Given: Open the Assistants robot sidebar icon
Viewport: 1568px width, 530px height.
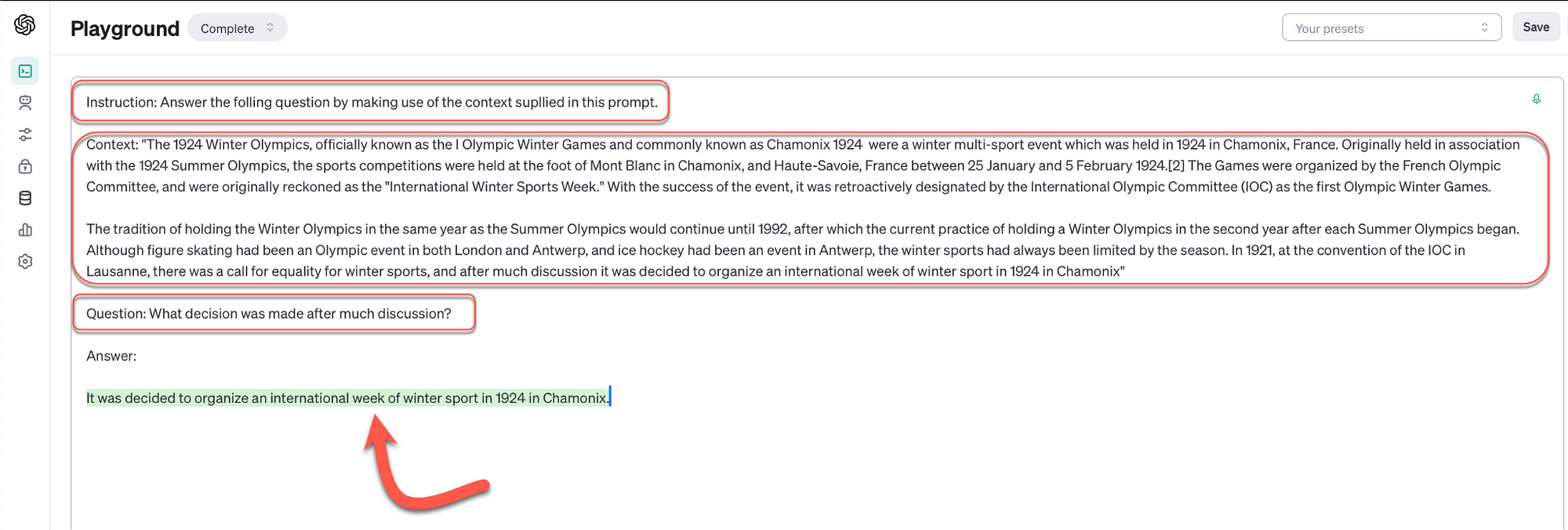Looking at the screenshot, I should pyautogui.click(x=25, y=103).
